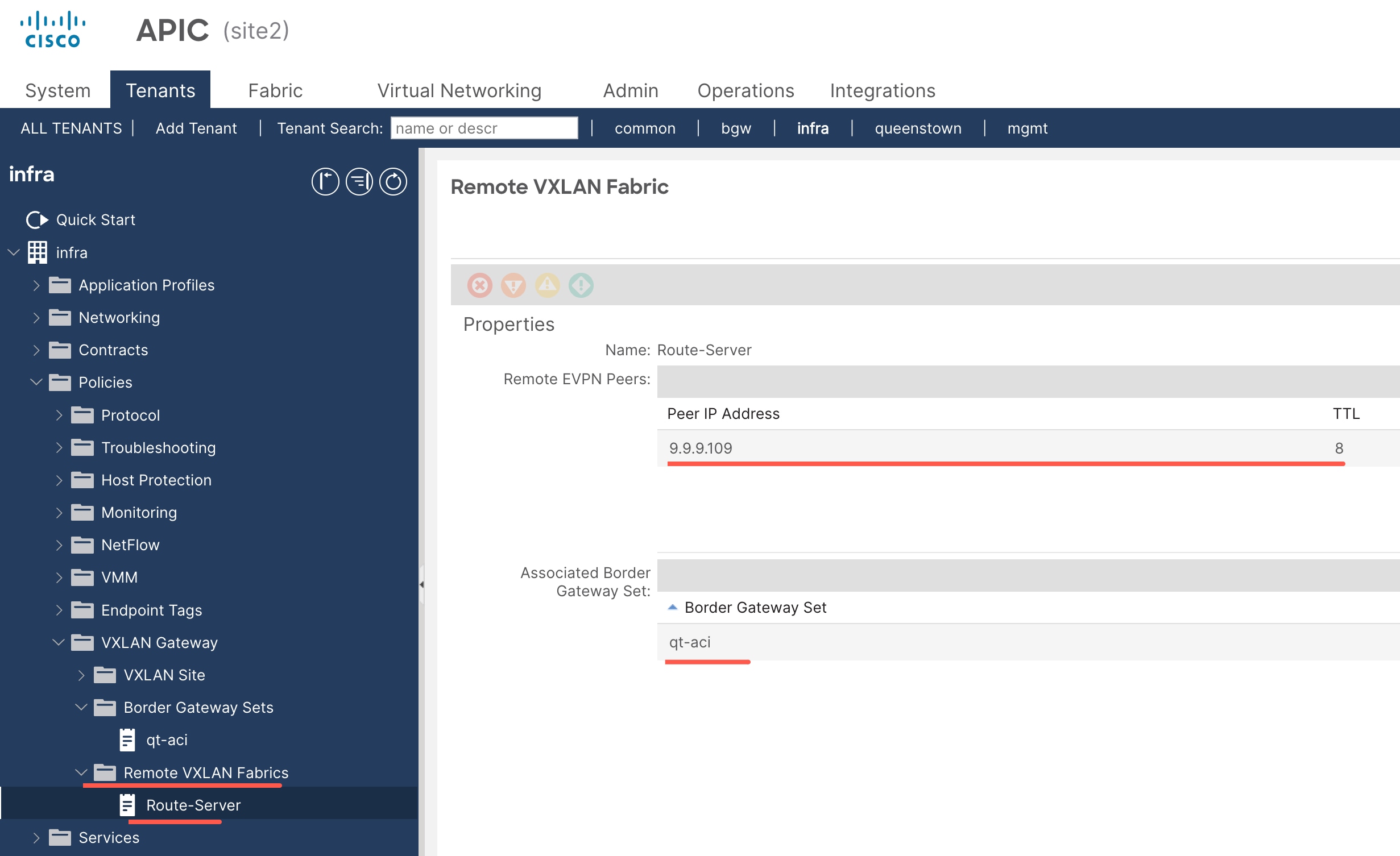Click the Networking folder icon
Image resolution: width=1400 pixels, height=856 pixels.
(60, 317)
